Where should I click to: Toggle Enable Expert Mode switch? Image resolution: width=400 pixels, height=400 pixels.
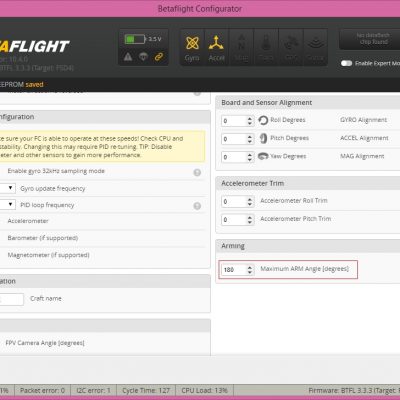pos(346,63)
